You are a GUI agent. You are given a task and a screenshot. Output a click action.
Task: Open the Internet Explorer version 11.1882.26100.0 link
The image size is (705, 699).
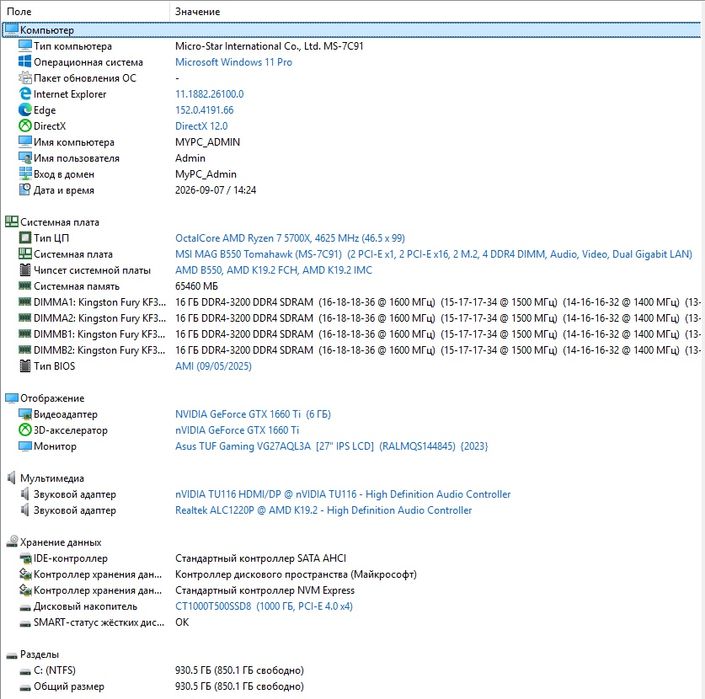(209, 94)
